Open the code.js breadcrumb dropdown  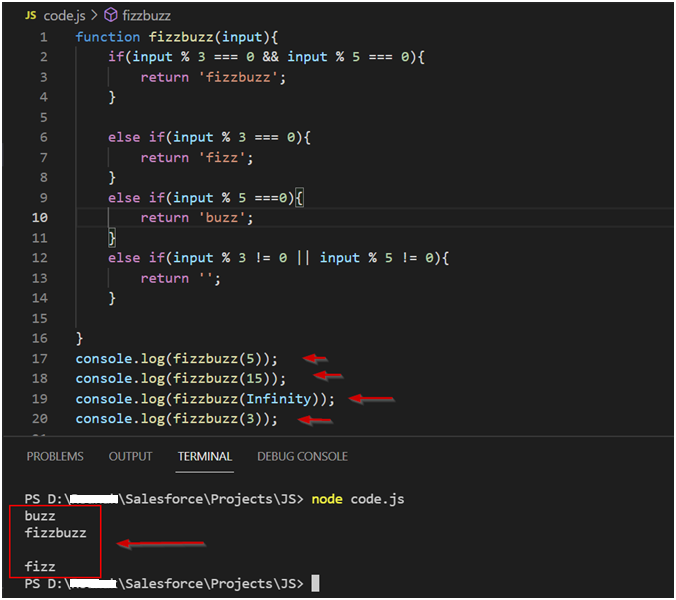(x=64, y=15)
